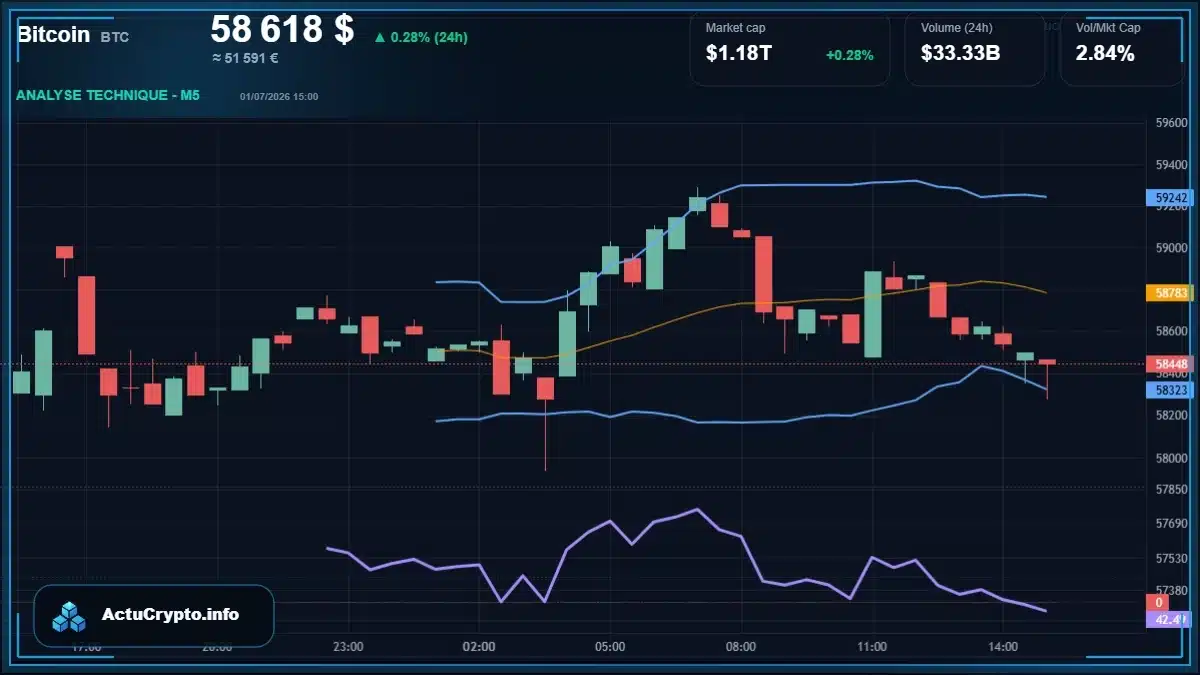
Task: Click the 58200 price axis label
Action: [1170, 414]
